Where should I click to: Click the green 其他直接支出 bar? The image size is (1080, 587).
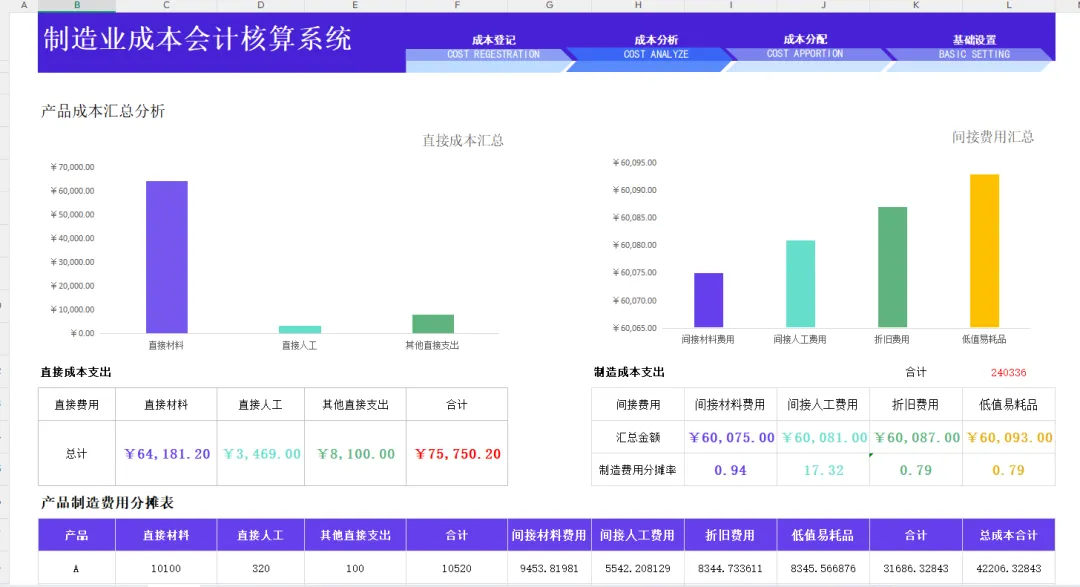(433, 324)
